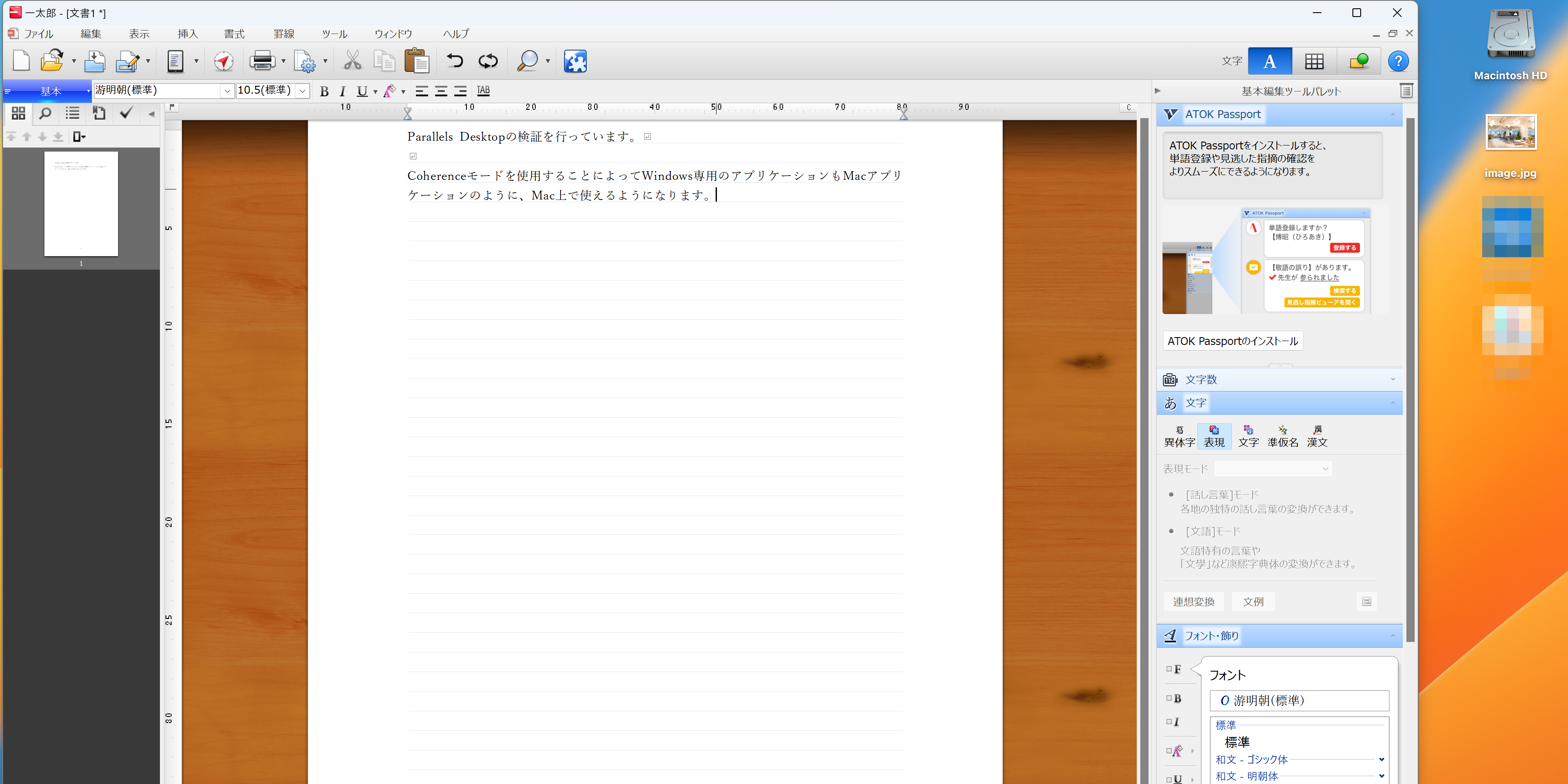Image resolution: width=1568 pixels, height=784 pixels.
Task: Click the blue puzzle piece add-in icon
Action: (x=575, y=61)
